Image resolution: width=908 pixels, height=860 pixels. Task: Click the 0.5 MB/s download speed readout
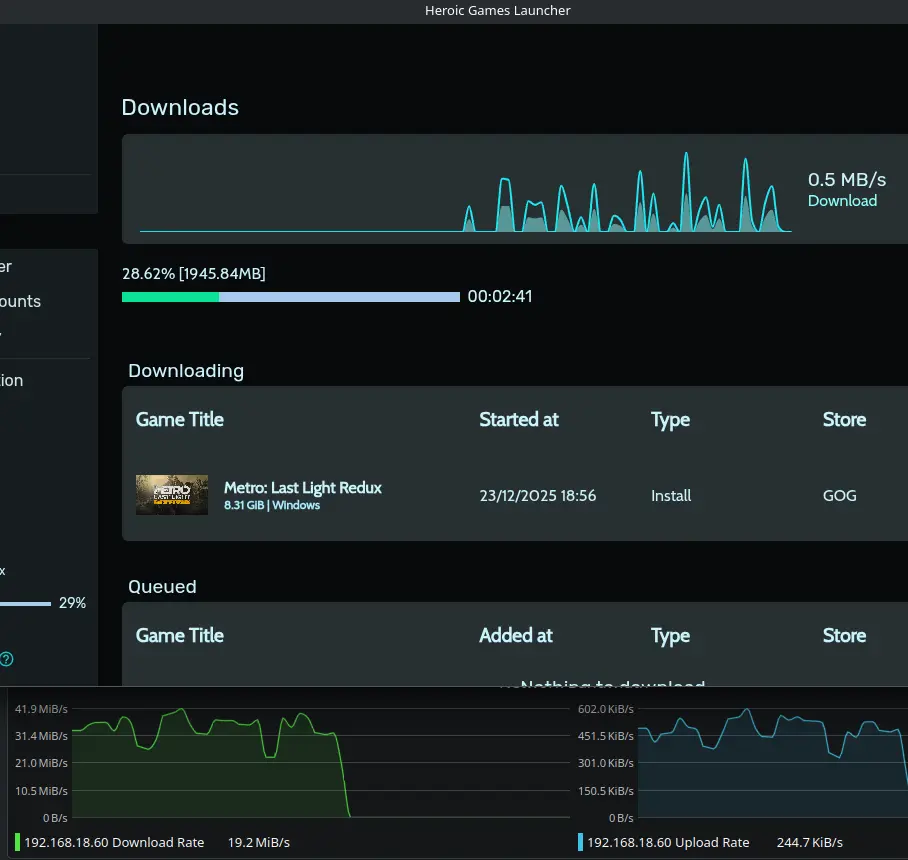(846, 180)
